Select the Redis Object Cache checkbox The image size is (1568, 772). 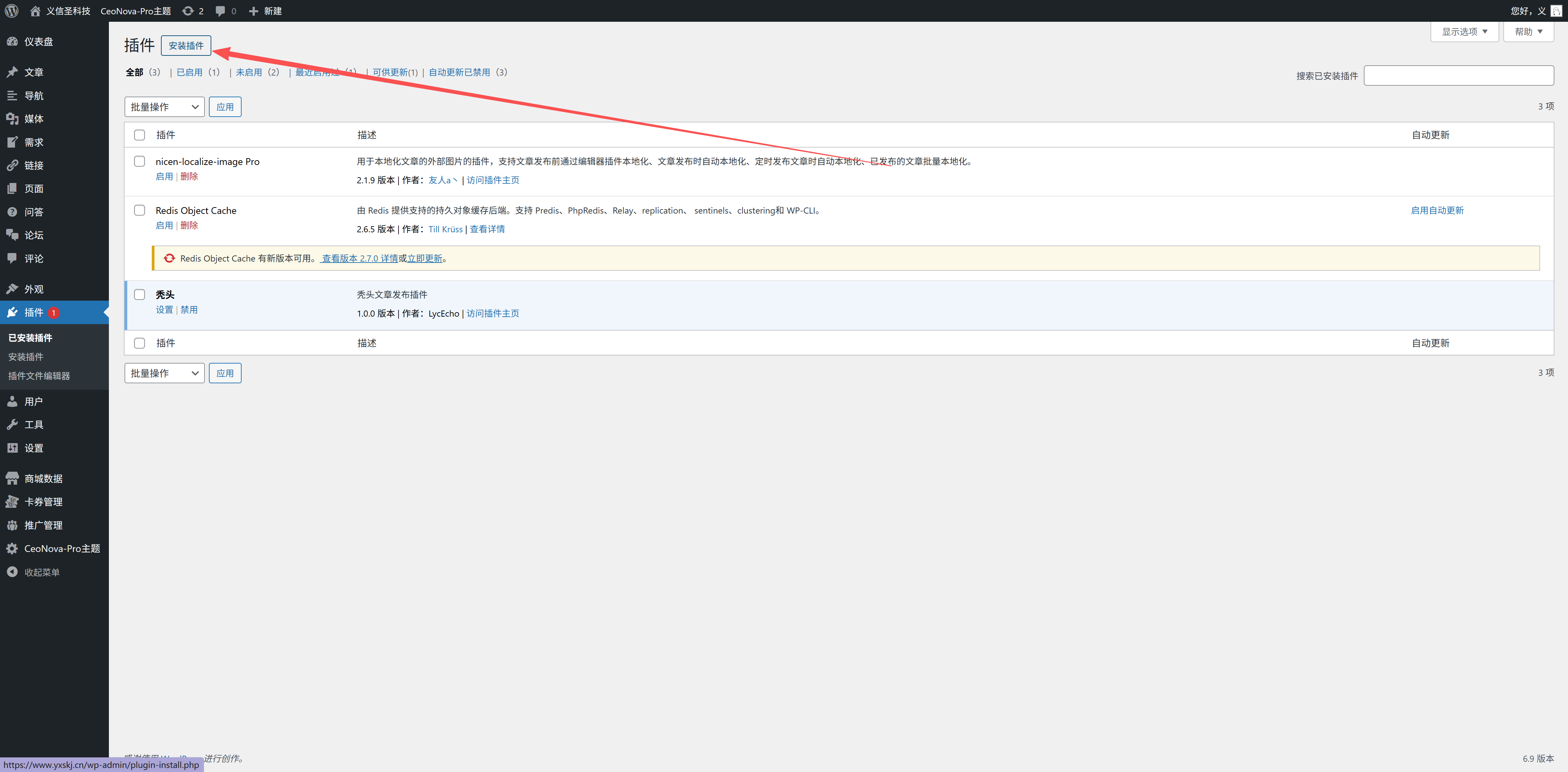coord(140,210)
